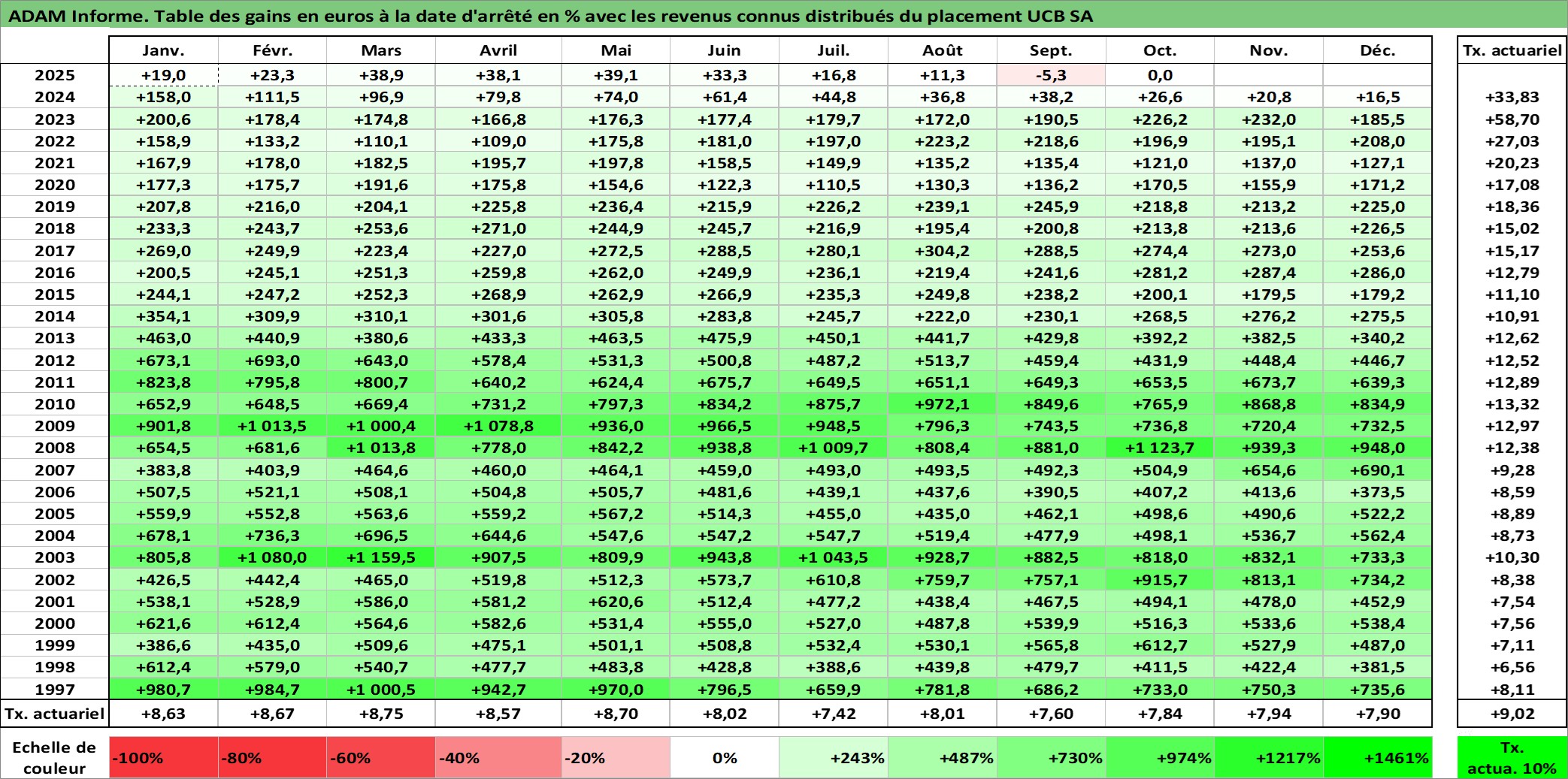Select the "+7,42" value in the bottom row
The image size is (1568, 779).
click(x=834, y=714)
